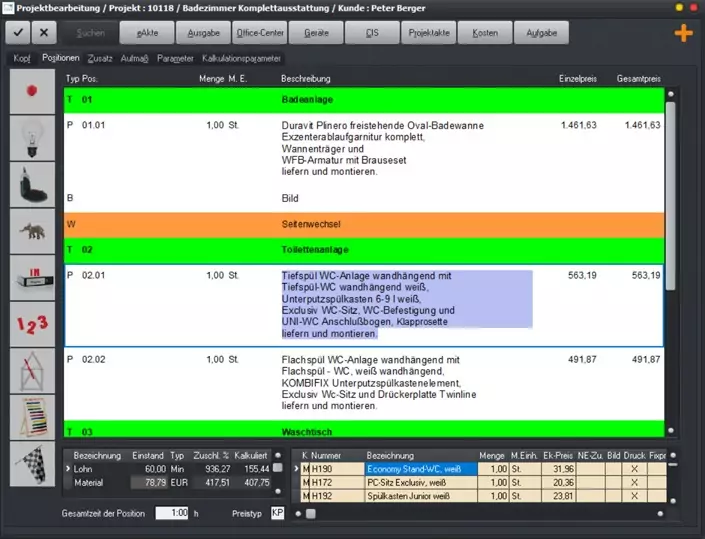This screenshot has width=705, height=539.
Task: Click the Geräte button
Action: (x=316, y=33)
